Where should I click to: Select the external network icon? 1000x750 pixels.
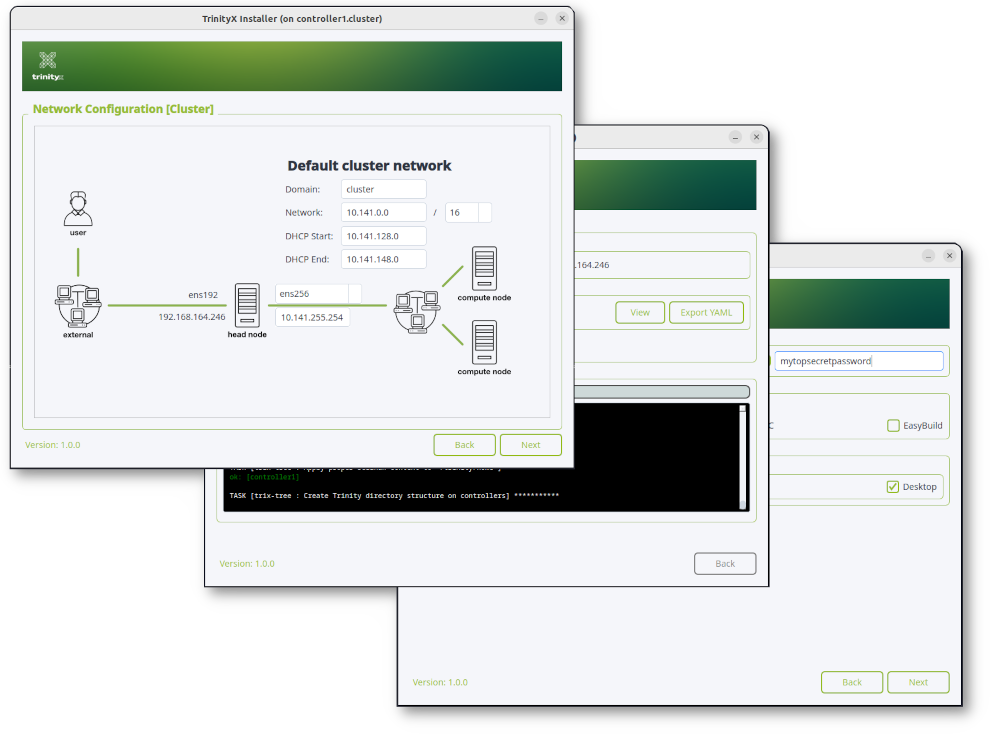coord(78,306)
